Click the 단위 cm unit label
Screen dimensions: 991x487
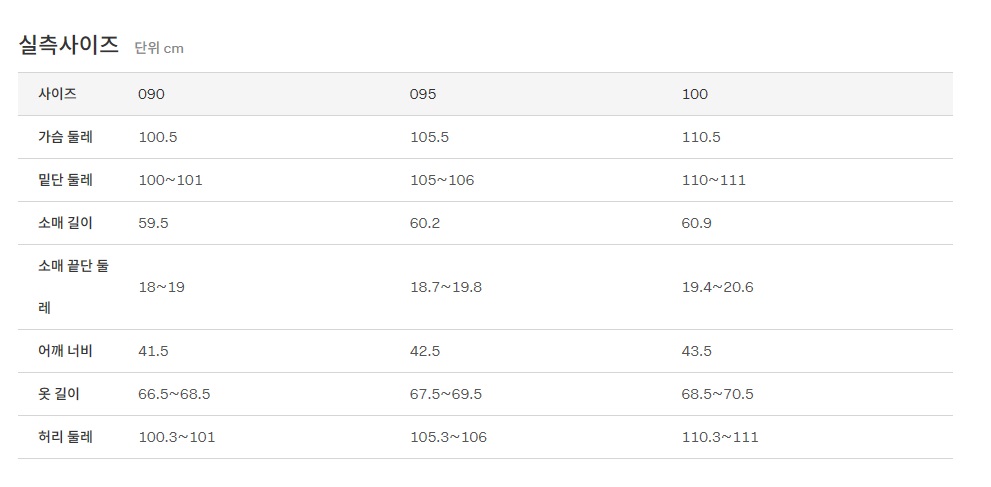[x=159, y=48]
